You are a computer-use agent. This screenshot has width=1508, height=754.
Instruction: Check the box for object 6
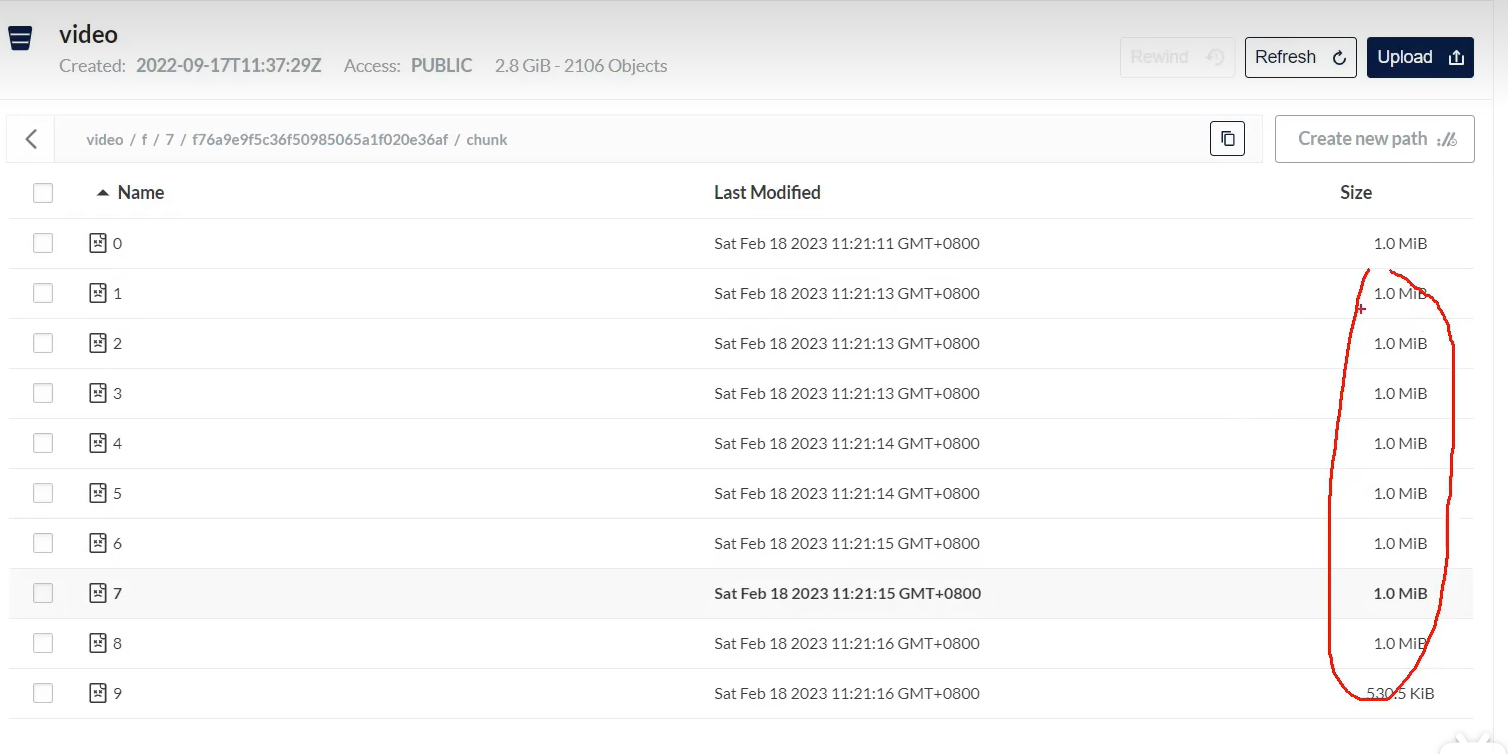(x=43, y=543)
